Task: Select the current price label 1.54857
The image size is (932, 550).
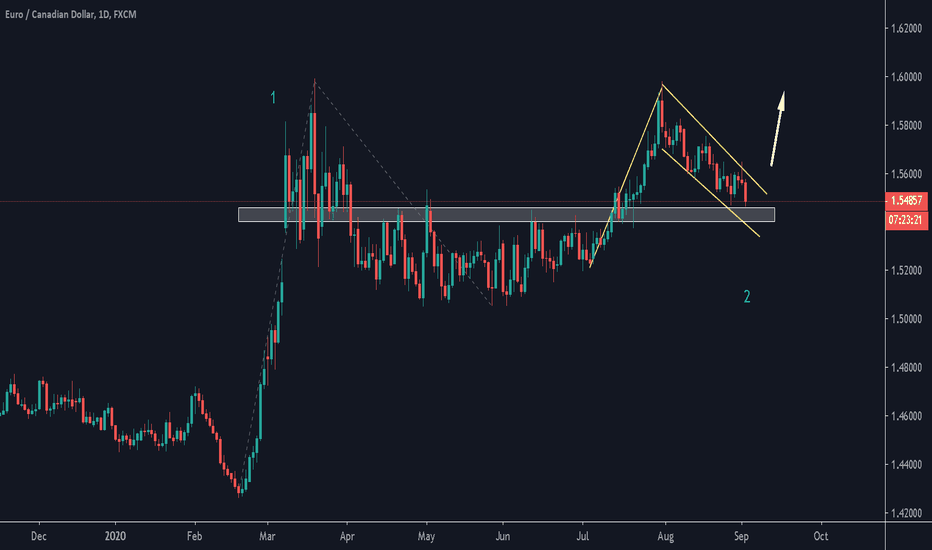Action: pos(906,201)
